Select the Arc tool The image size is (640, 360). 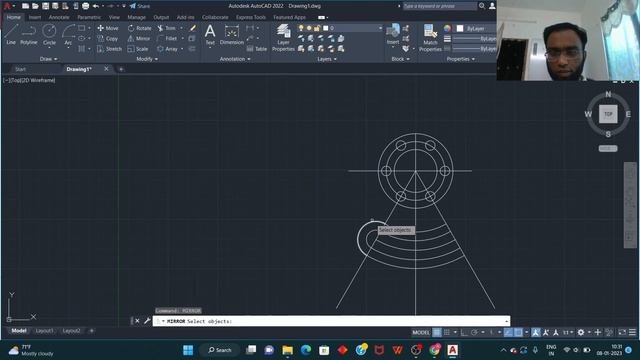68,34
